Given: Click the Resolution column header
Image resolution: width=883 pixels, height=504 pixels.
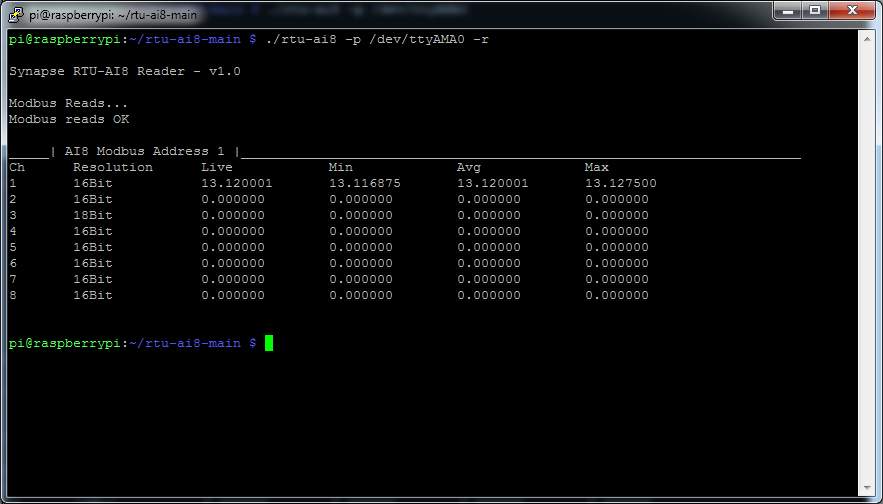Looking at the screenshot, I should tap(113, 167).
